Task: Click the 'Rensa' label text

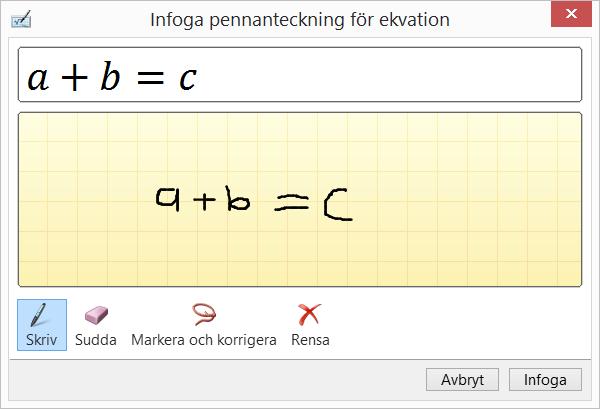Action: [310, 340]
